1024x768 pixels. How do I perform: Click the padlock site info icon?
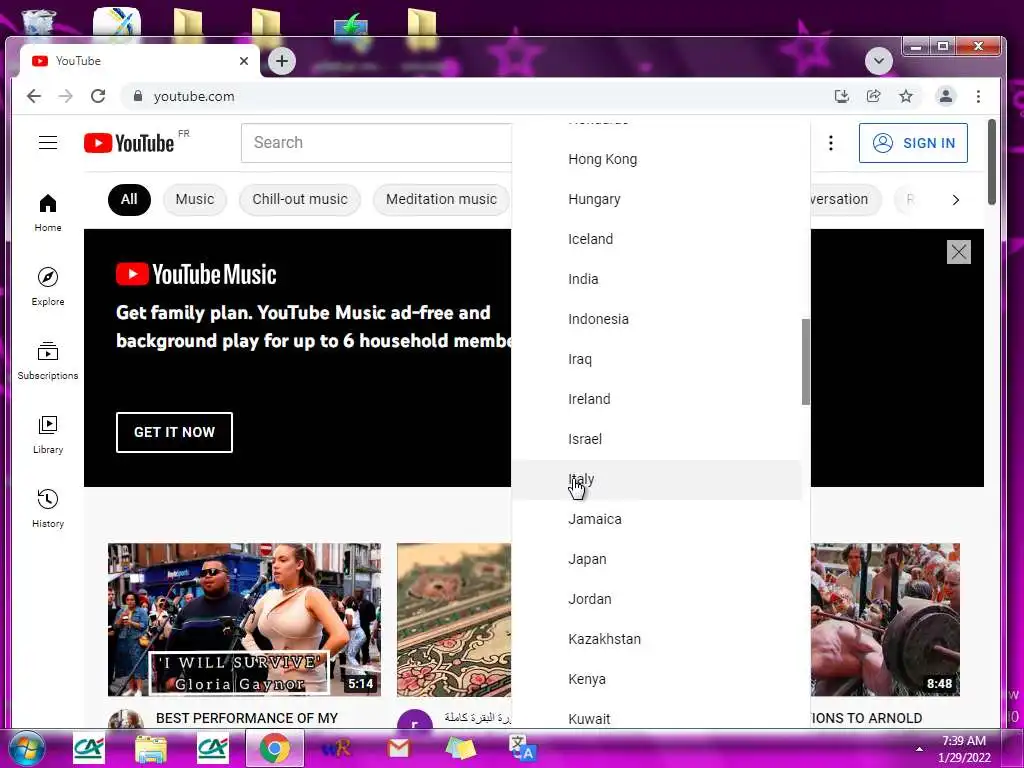pyautogui.click(x=138, y=96)
